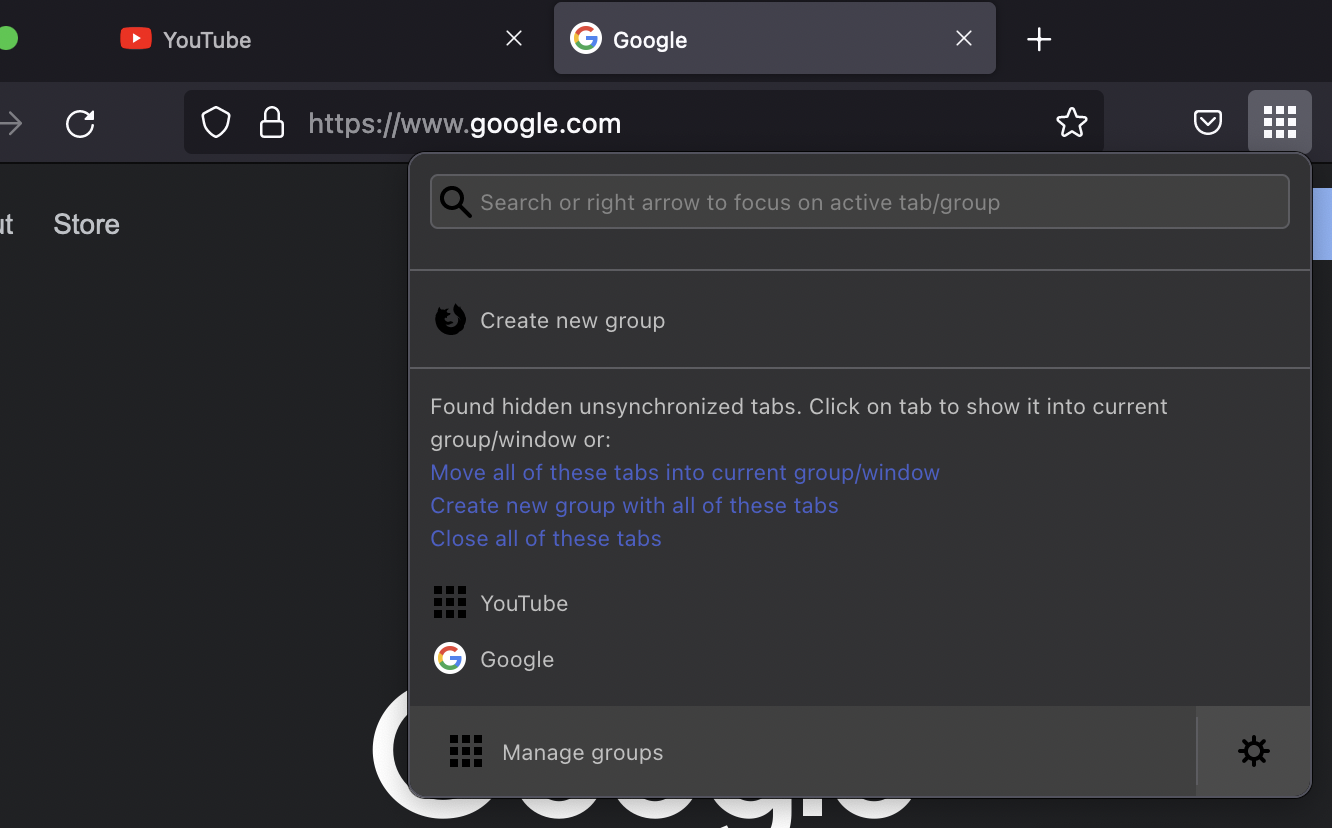1332x828 pixels.
Task: Open the tab groups extension grid icon
Action: coord(1279,122)
